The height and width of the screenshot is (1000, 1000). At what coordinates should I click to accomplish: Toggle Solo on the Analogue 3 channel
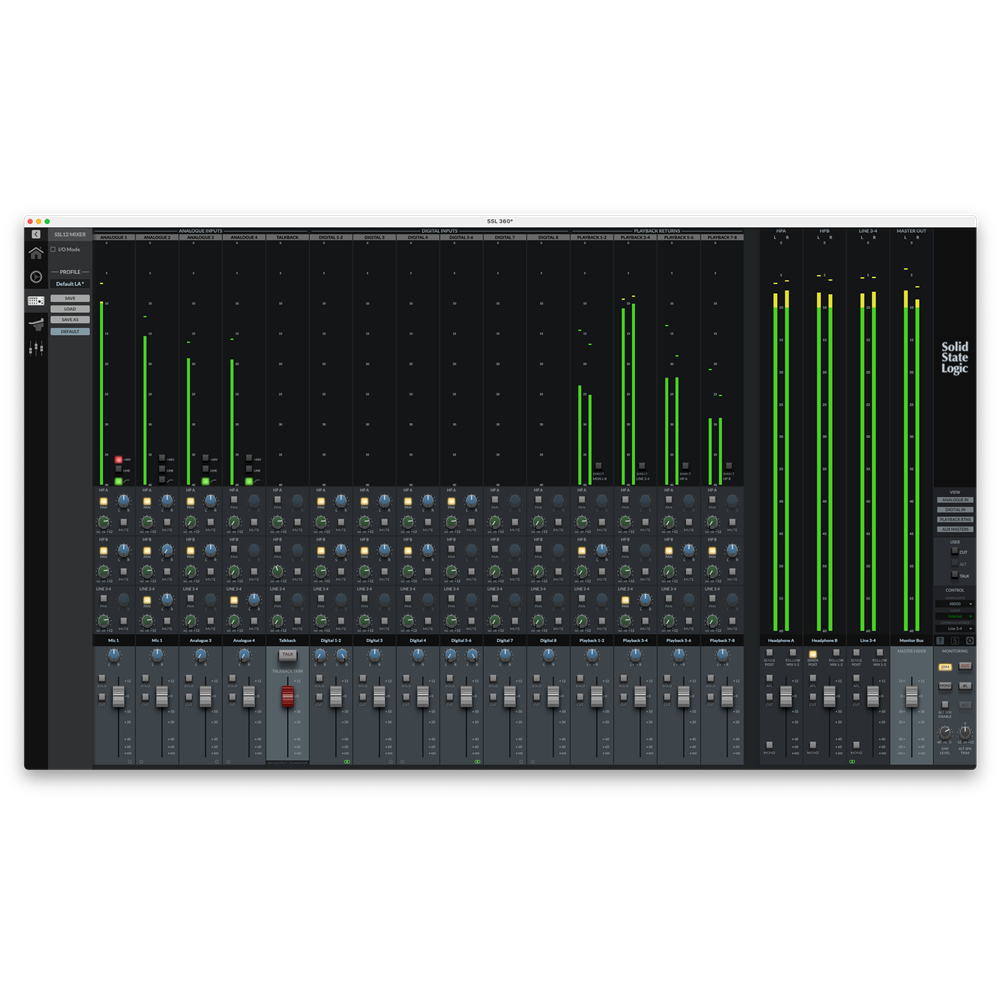(189, 679)
